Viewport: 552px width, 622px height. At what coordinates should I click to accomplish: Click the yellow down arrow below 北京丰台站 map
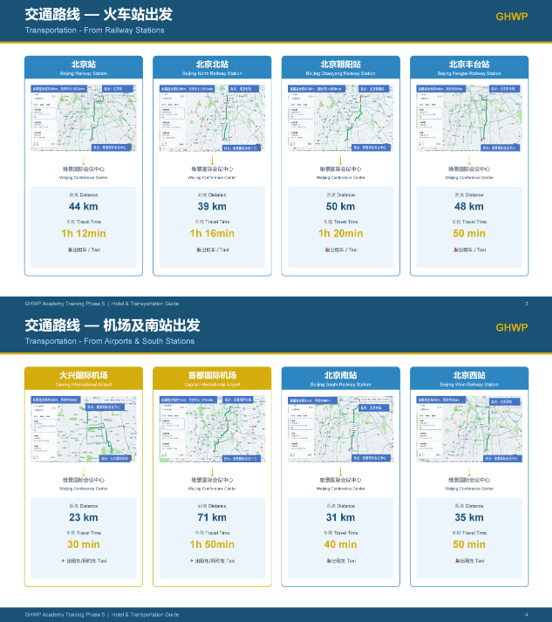[469, 161]
